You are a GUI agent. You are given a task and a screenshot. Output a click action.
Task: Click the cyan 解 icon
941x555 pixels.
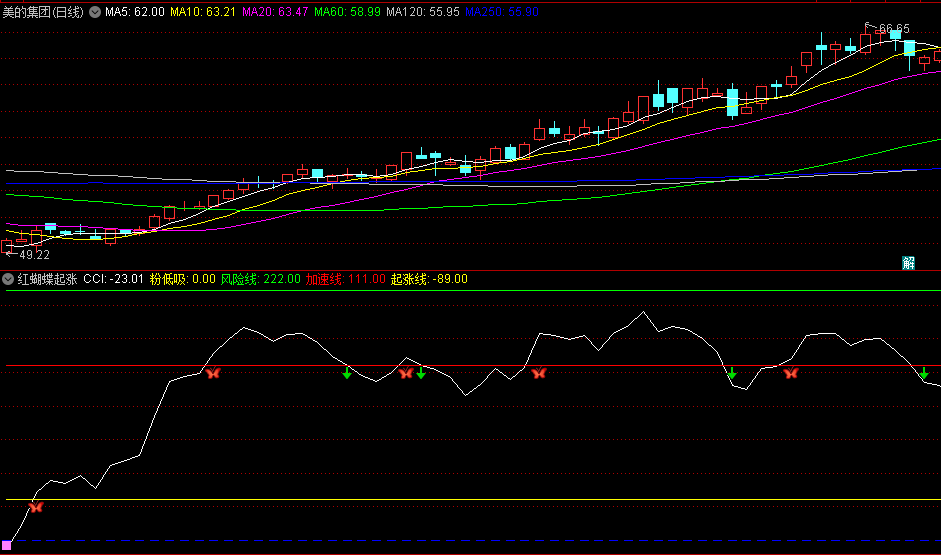point(909,263)
